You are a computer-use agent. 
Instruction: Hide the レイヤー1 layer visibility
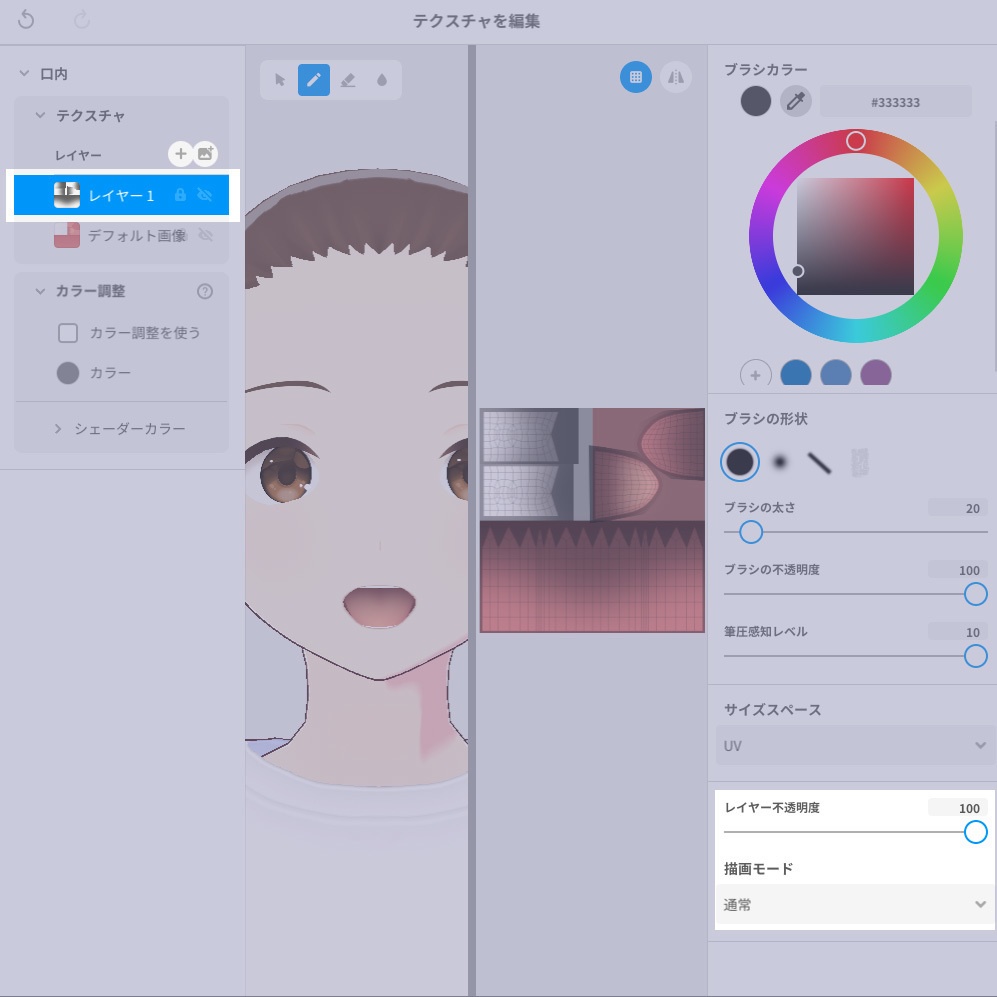[x=205, y=195]
